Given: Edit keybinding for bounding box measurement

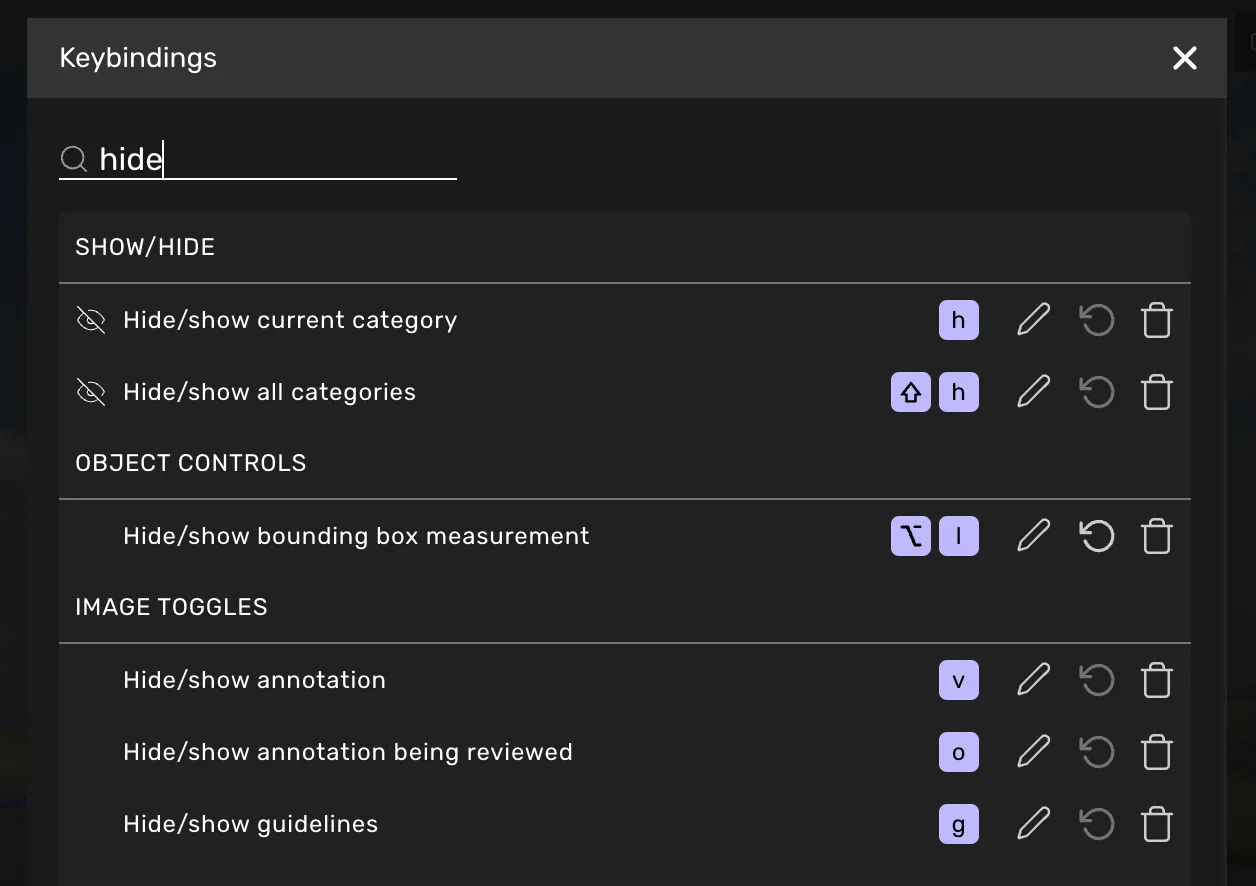Looking at the screenshot, I should point(1034,536).
